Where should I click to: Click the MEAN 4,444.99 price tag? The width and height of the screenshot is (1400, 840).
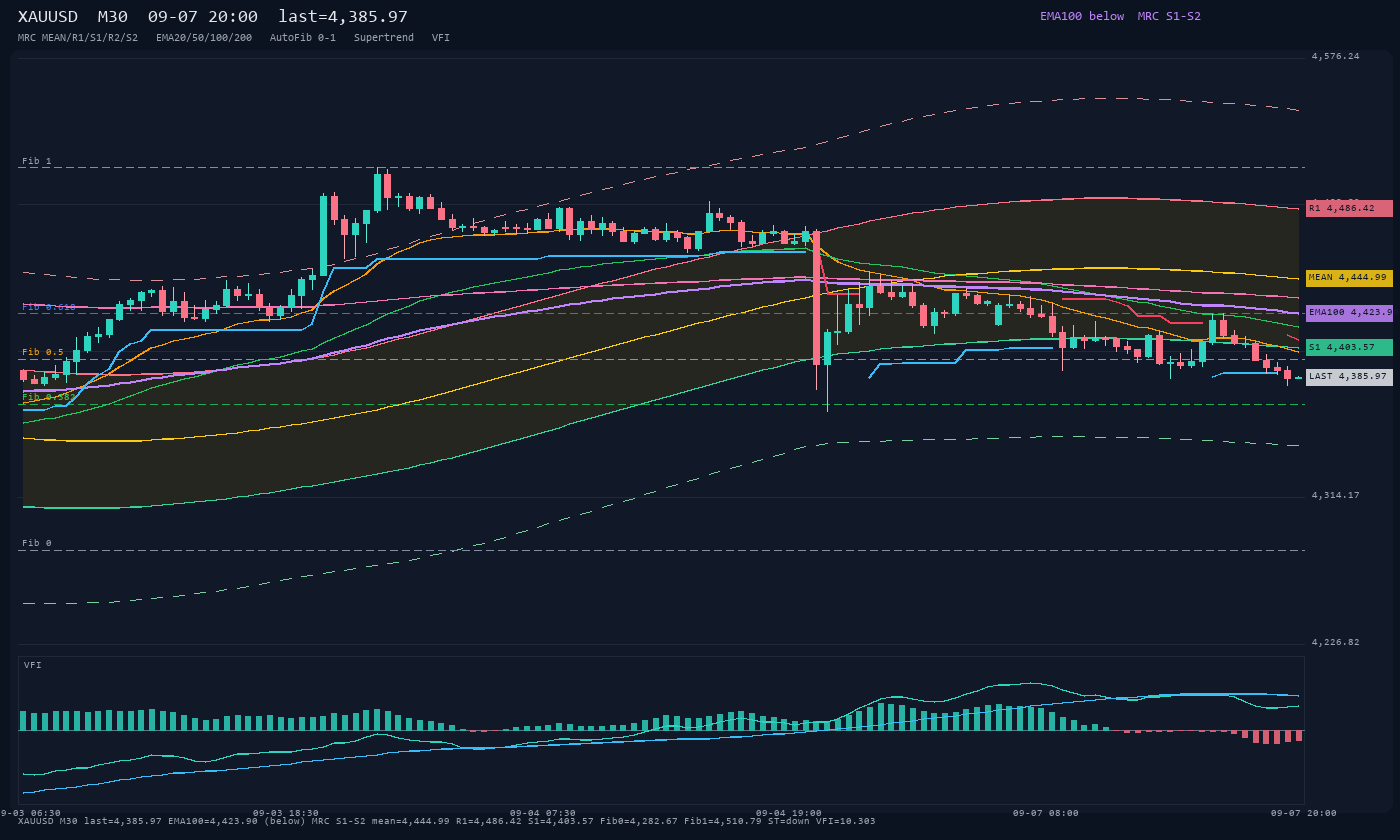[x=1349, y=278]
